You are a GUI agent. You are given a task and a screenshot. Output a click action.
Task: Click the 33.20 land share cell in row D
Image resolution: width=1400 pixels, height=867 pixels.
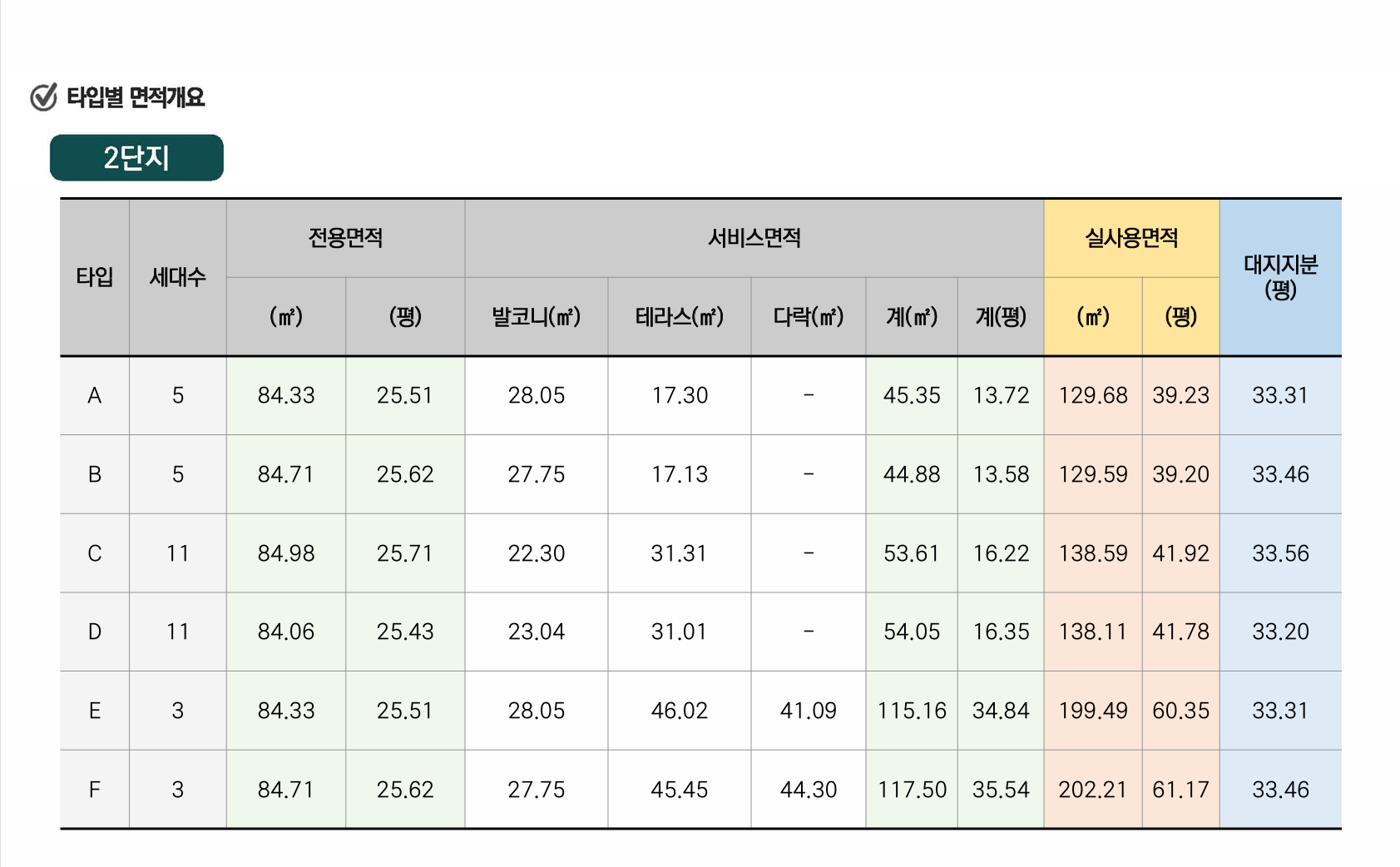(1280, 632)
